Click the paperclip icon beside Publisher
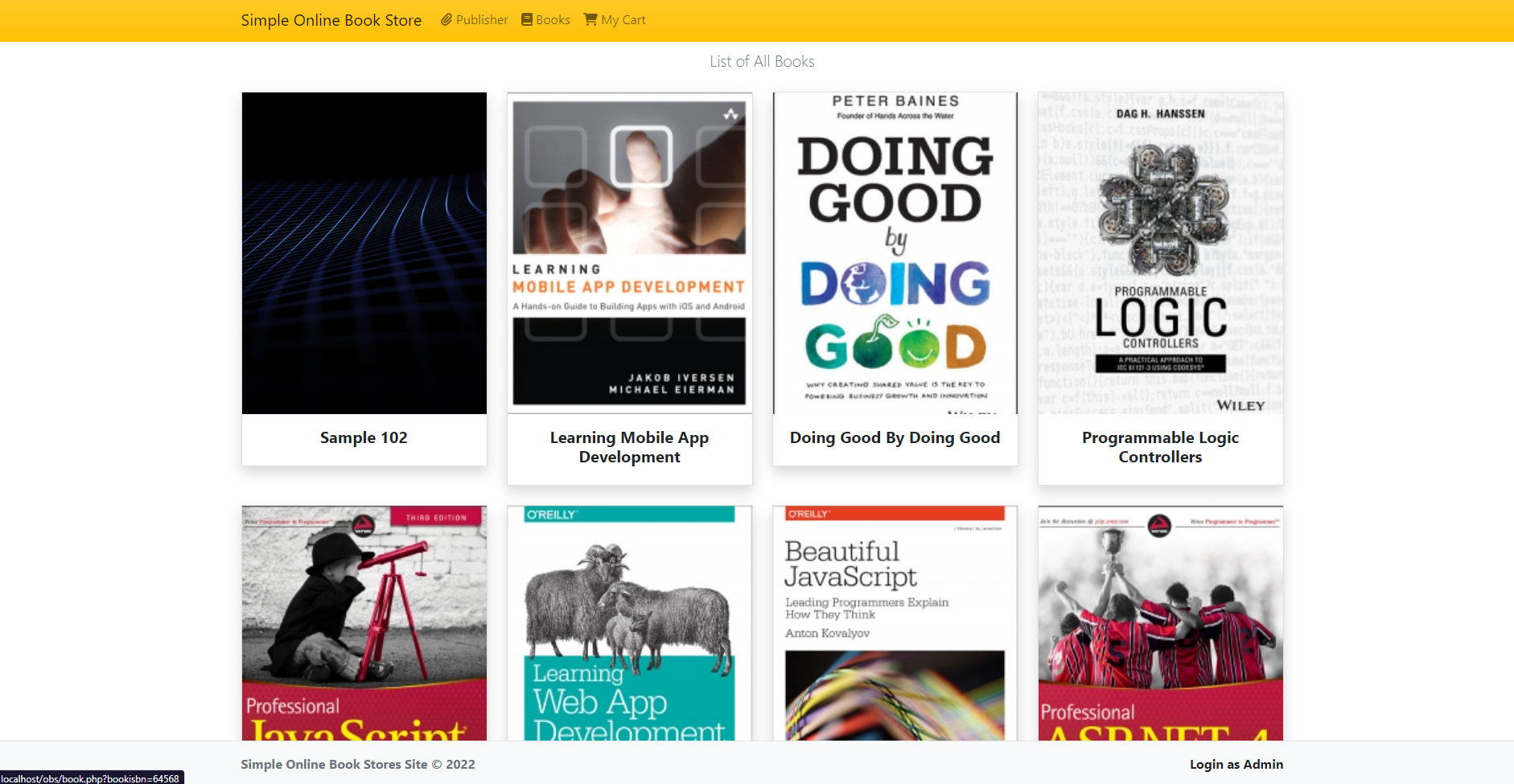 (x=446, y=19)
